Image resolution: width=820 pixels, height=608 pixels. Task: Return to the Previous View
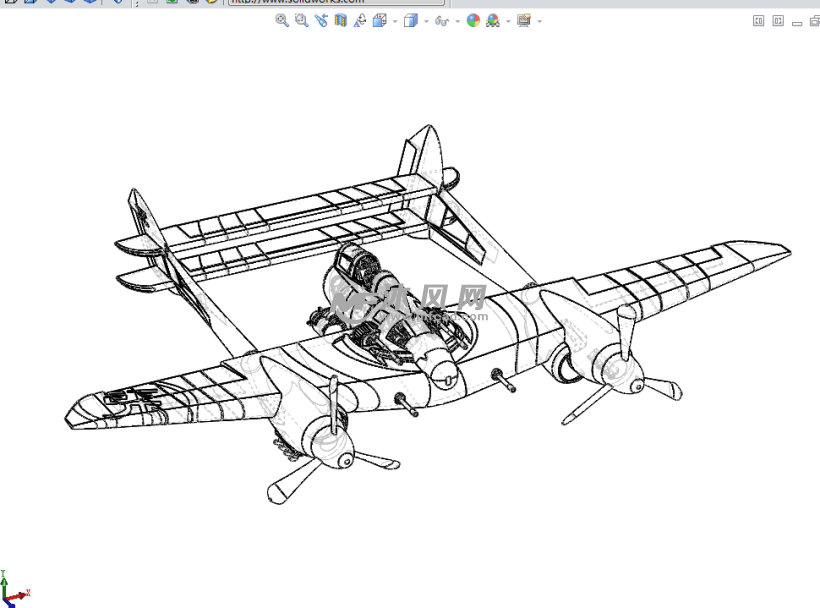(321, 20)
